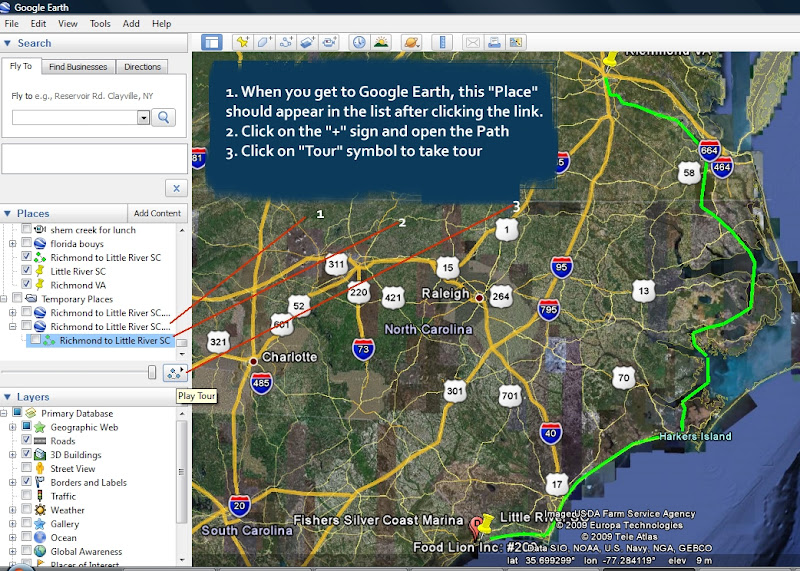Open the File menu
Viewport: 800px width, 571px height.
11,23
